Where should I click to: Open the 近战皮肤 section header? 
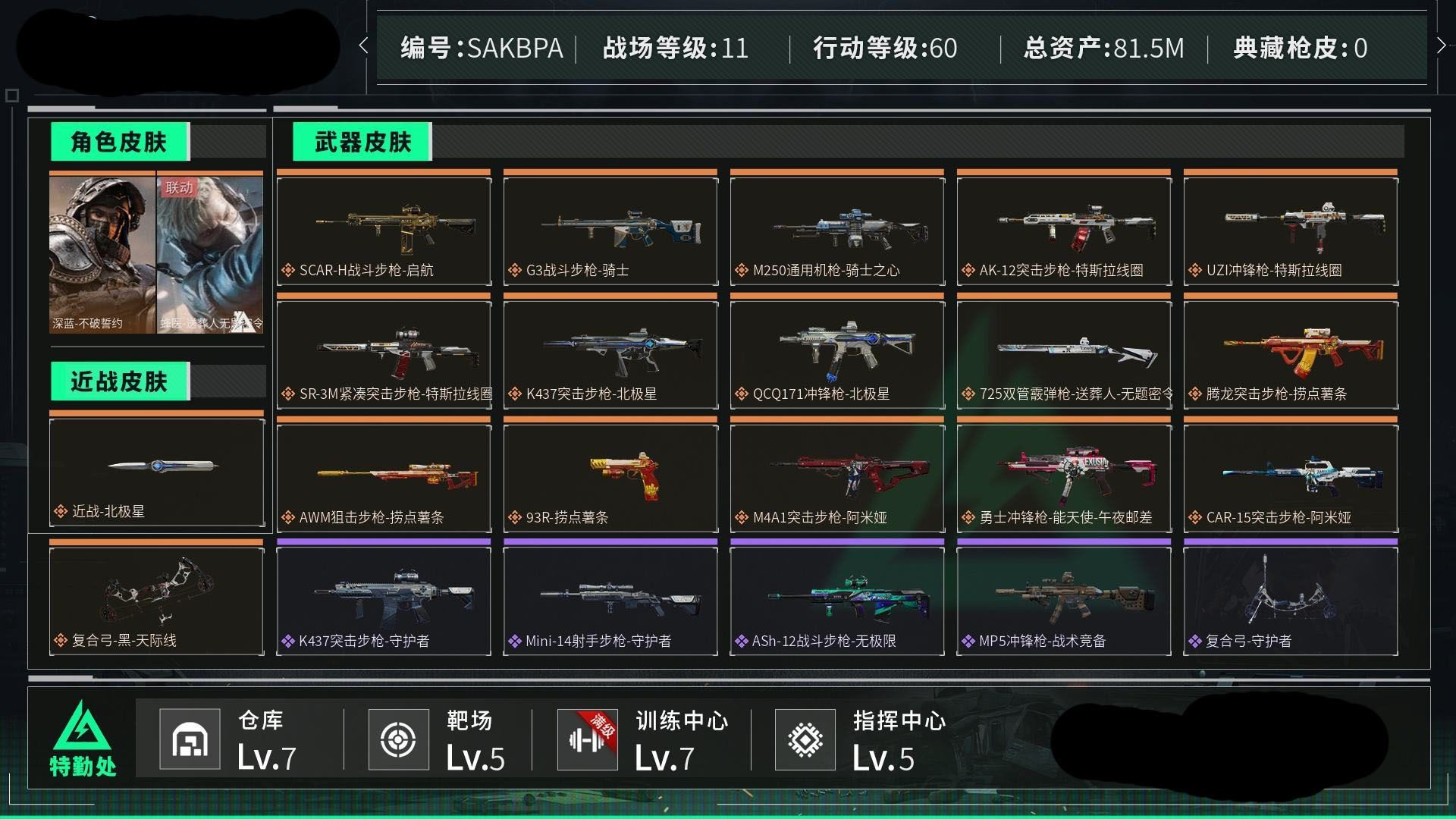coord(119,381)
